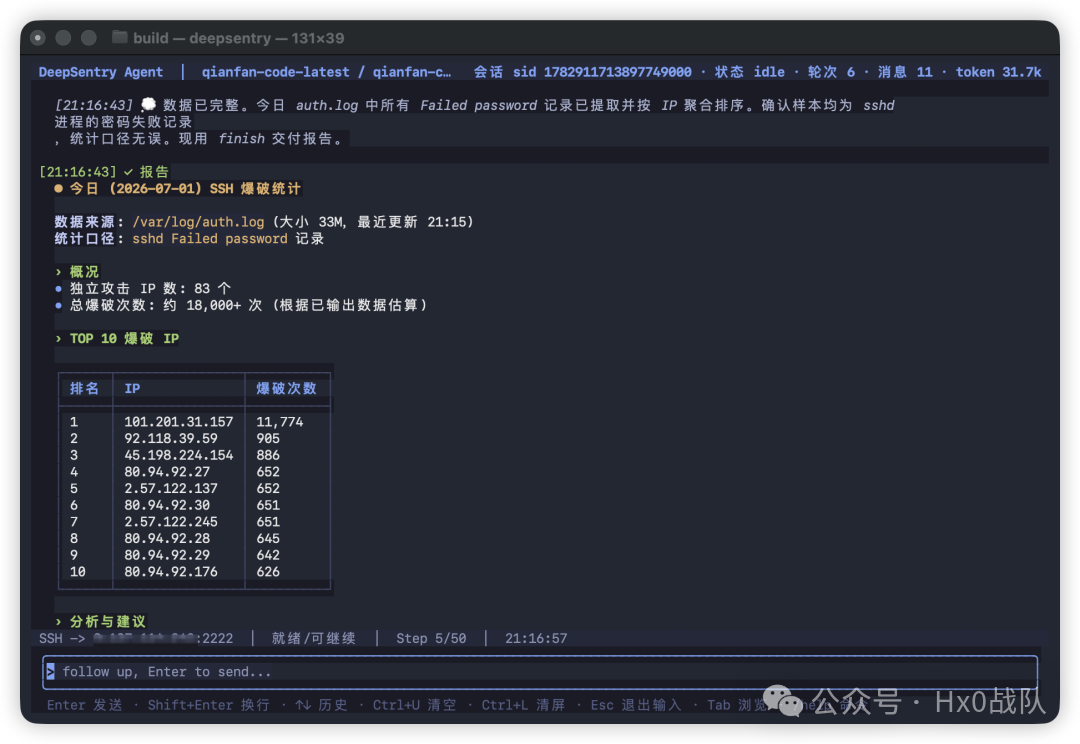Click IP 80.94.92.27 in the table

167,472
